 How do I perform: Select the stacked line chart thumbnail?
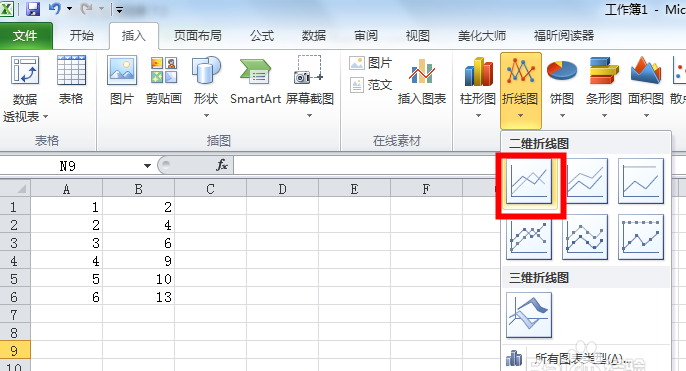(x=585, y=181)
